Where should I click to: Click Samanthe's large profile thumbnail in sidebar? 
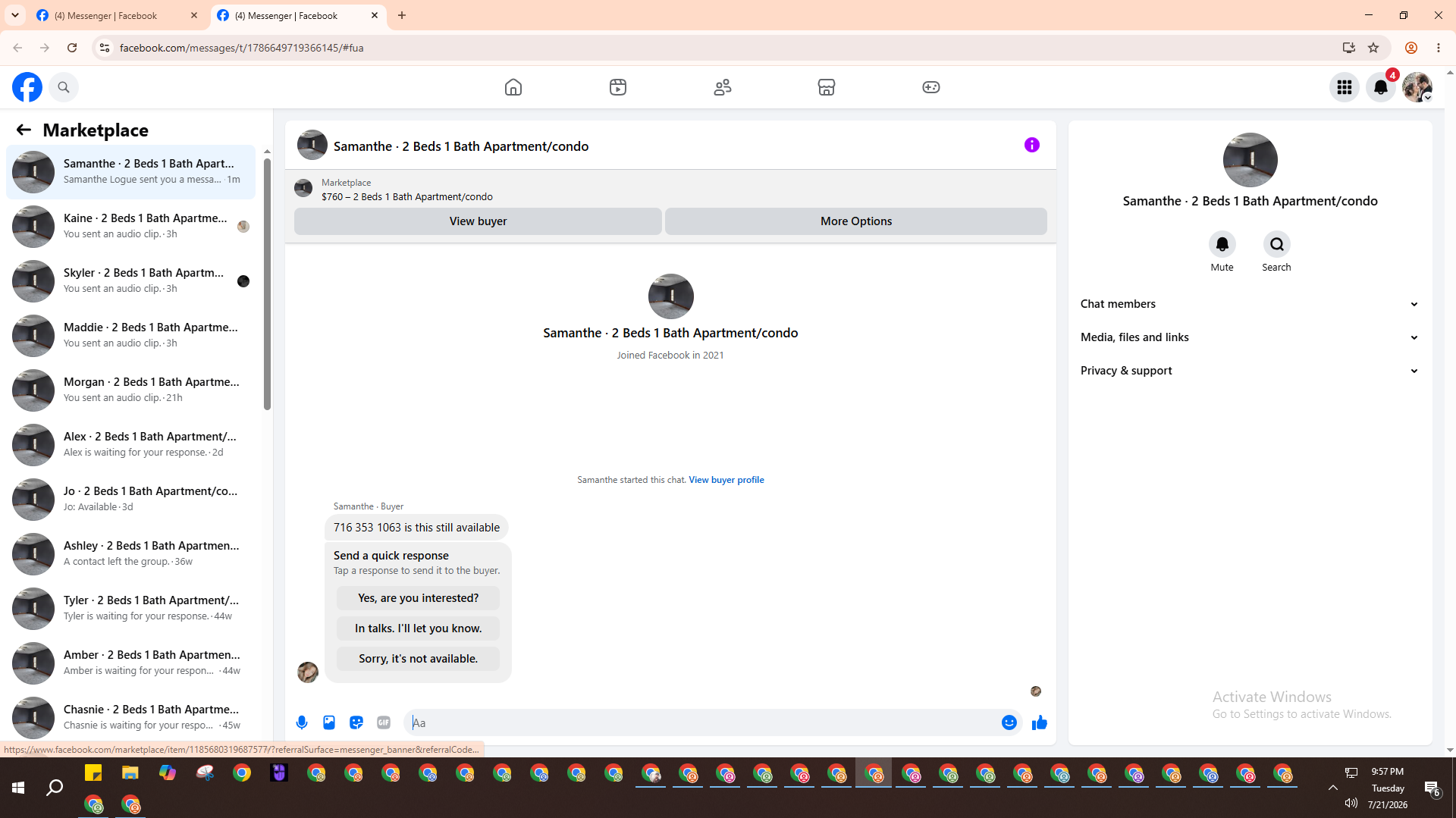point(1250,160)
